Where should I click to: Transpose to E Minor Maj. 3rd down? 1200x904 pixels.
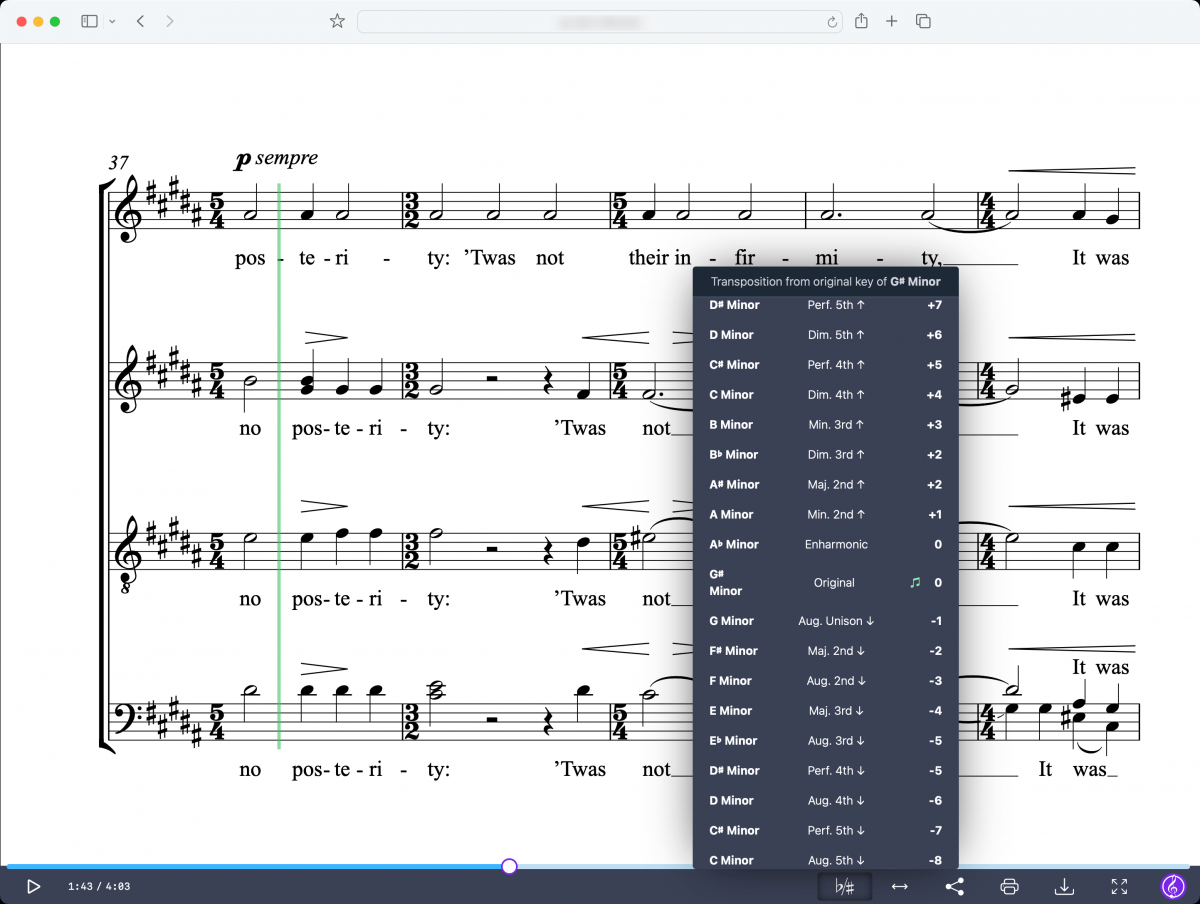[825, 711]
